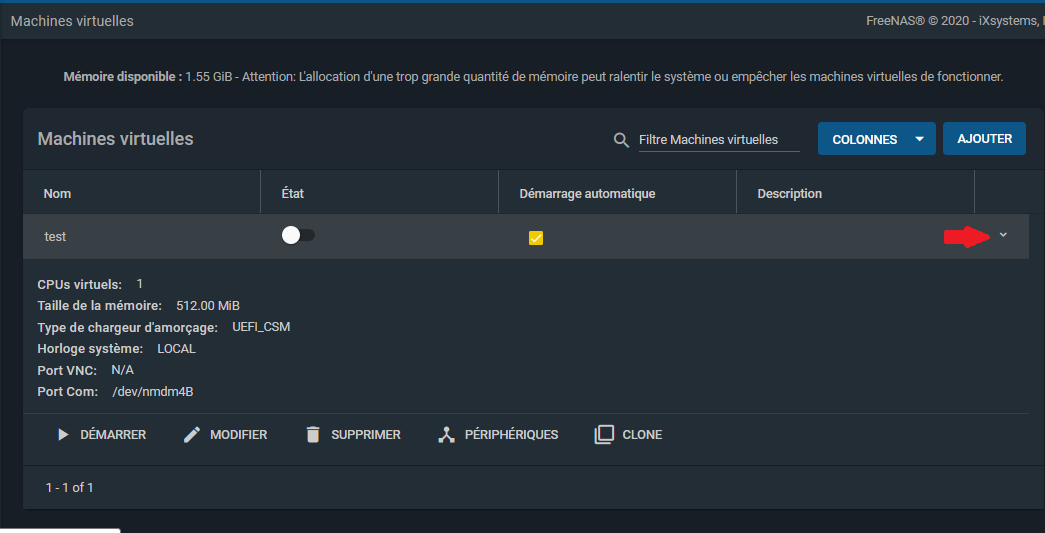This screenshot has height=533, width=1045.
Task: Click the Démarrage automatique column header
Action: [x=587, y=193]
